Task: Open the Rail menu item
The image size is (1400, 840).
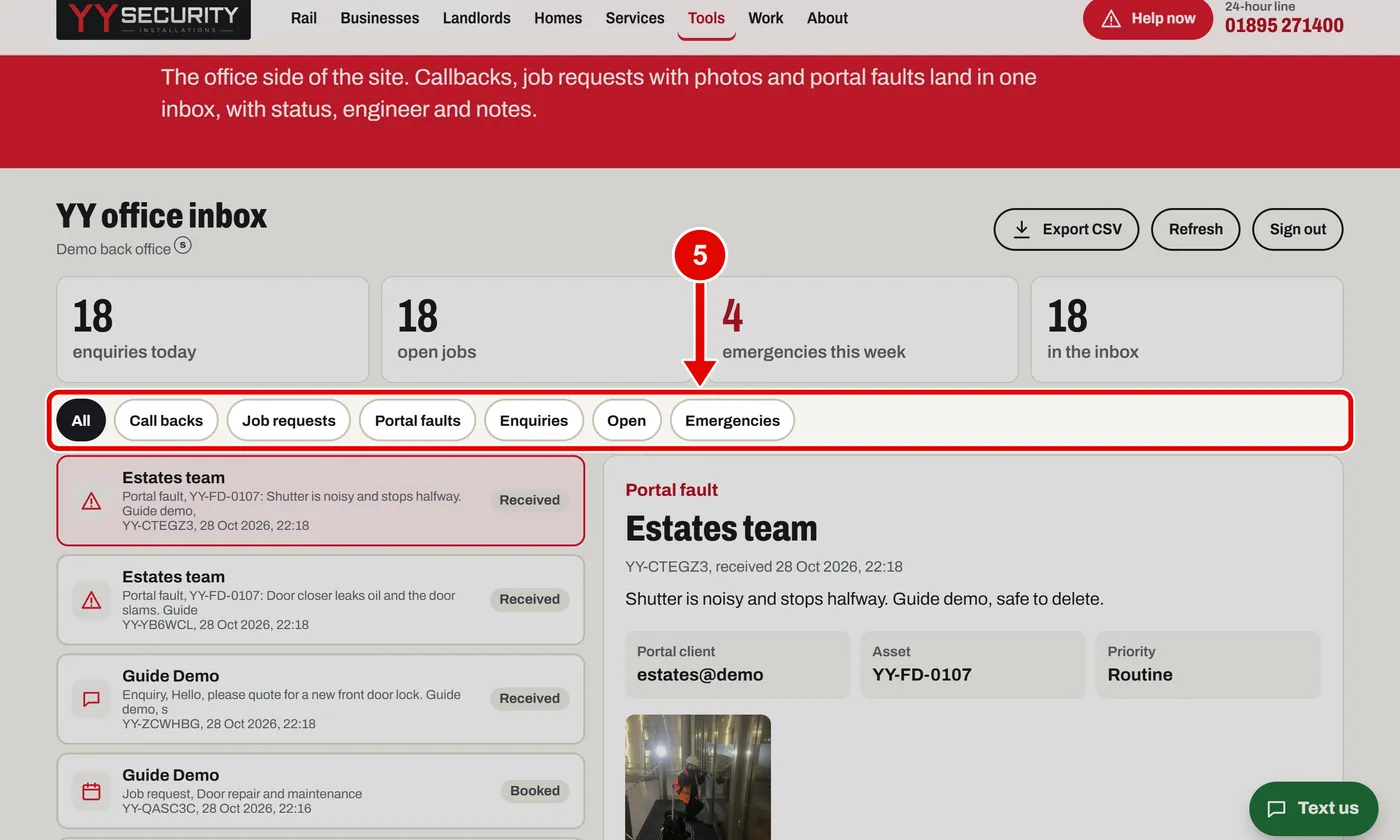Action: coord(304,18)
